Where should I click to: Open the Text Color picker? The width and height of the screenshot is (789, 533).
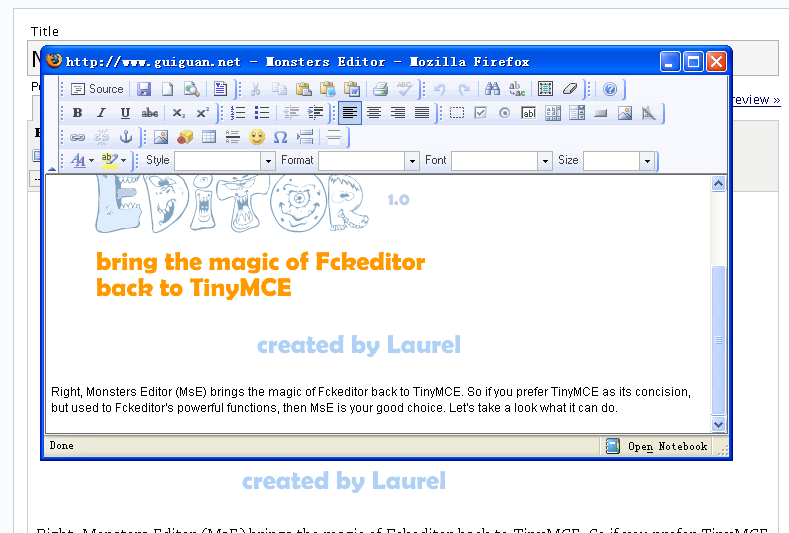[x=82, y=161]
